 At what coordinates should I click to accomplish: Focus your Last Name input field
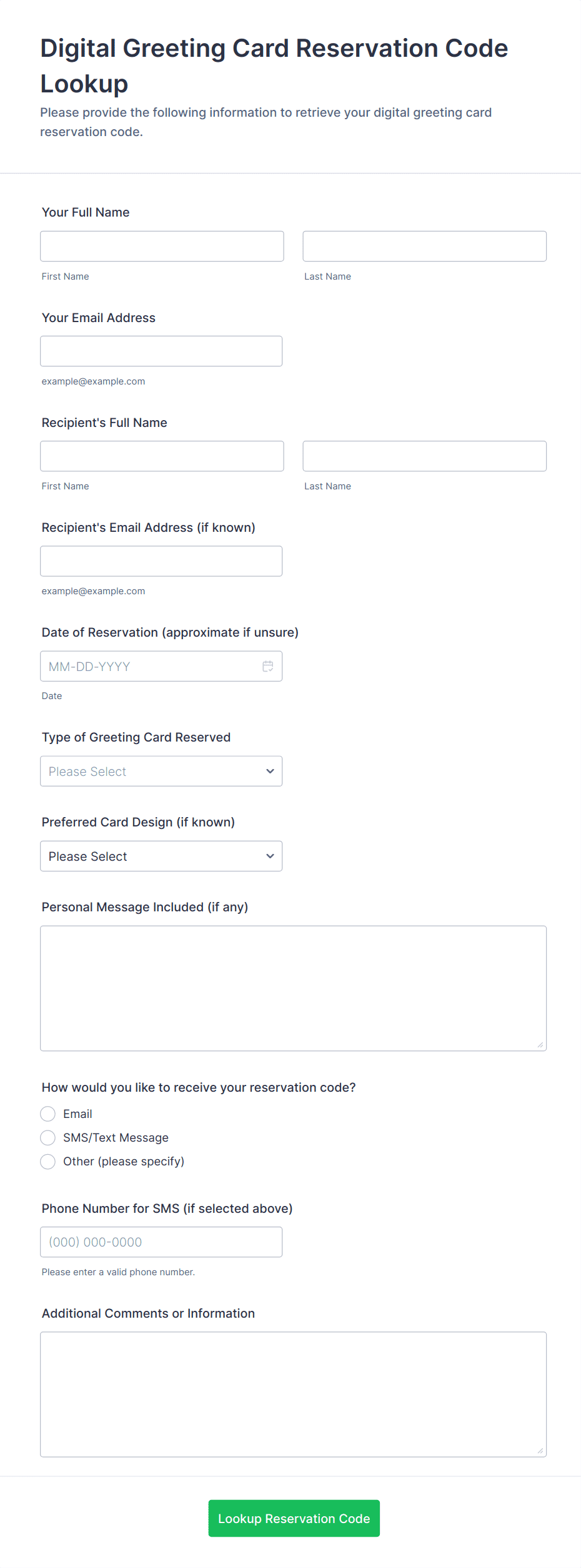[424, 246]
